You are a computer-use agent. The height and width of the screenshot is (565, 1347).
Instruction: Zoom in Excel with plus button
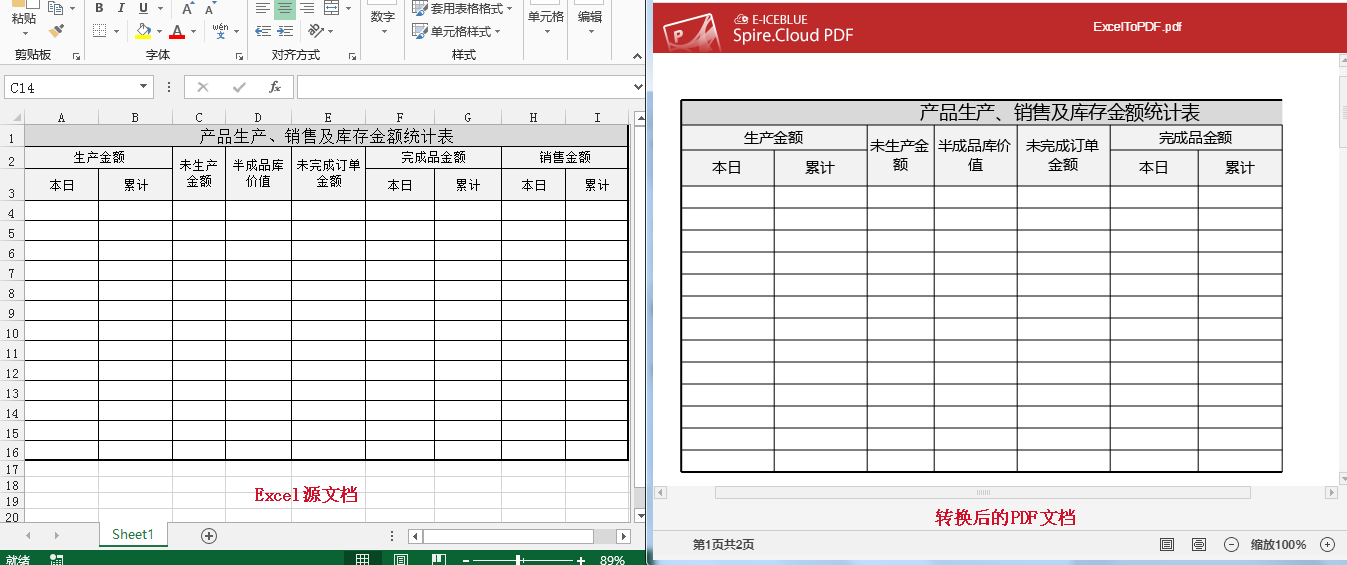(x=581, y=561)
